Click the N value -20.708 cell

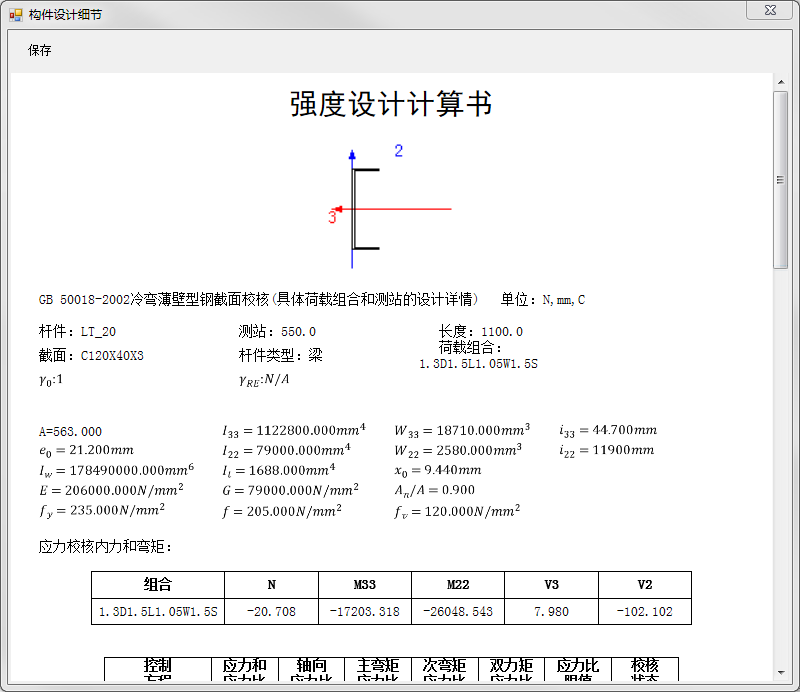click(x=271, y=611)
